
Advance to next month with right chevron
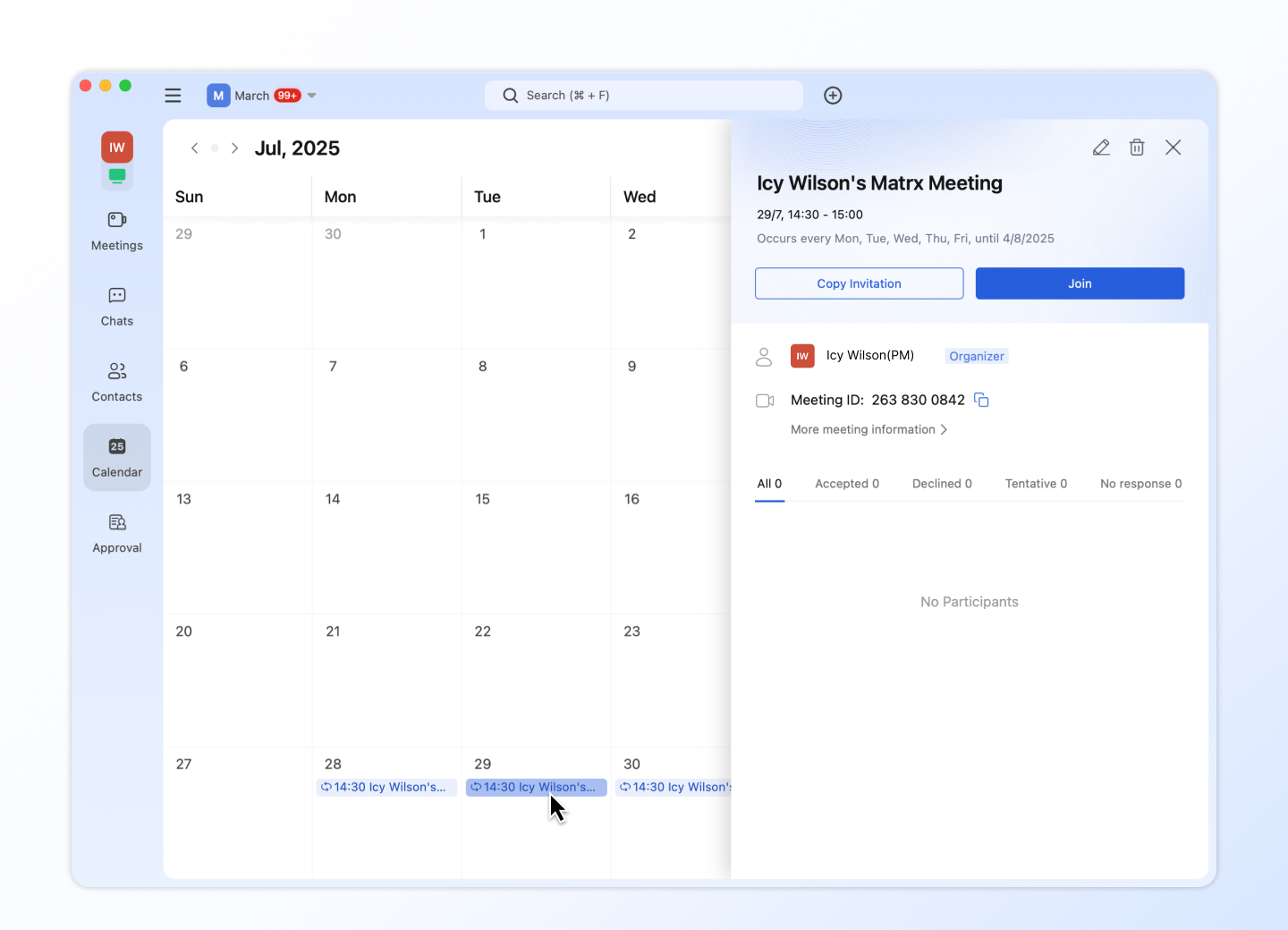tap(234, 148)
